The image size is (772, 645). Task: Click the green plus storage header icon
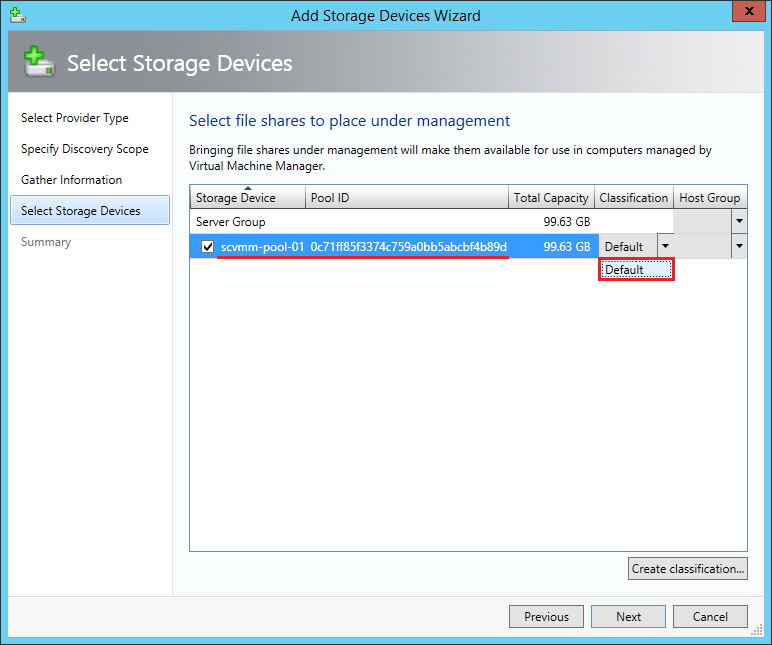[x=38, y=64]
